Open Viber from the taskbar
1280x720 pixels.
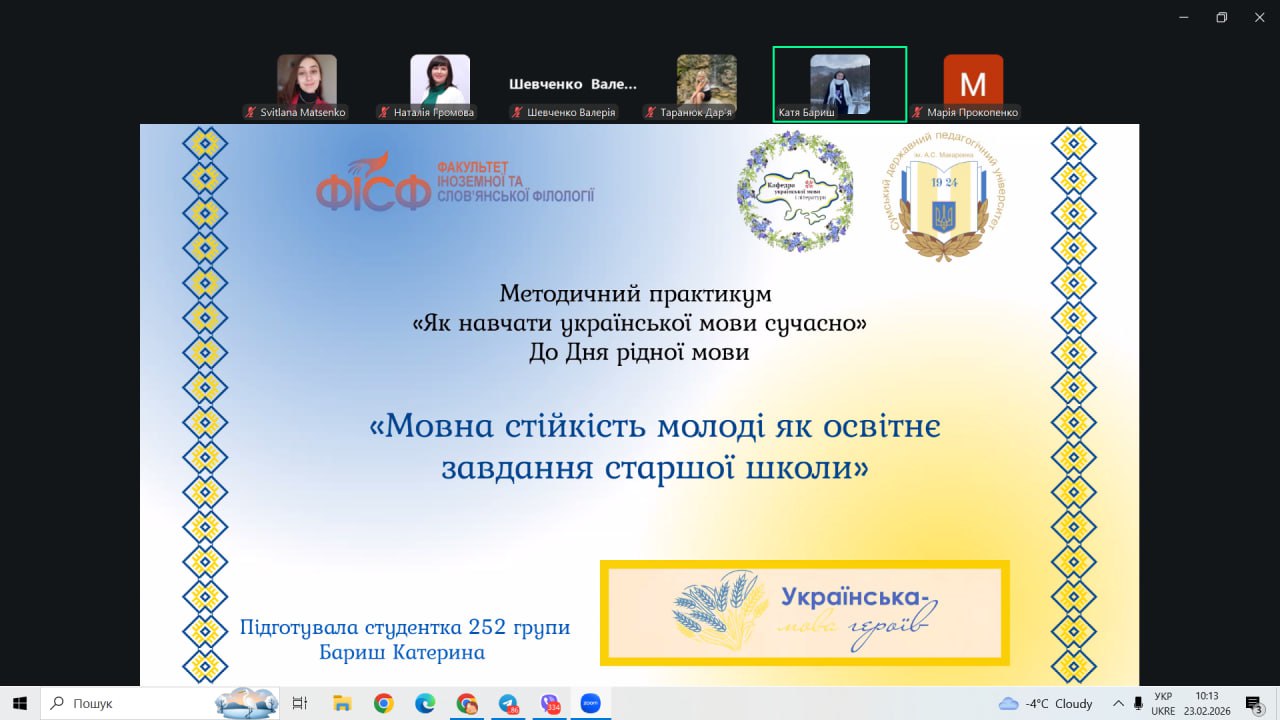tap(549, 703)
